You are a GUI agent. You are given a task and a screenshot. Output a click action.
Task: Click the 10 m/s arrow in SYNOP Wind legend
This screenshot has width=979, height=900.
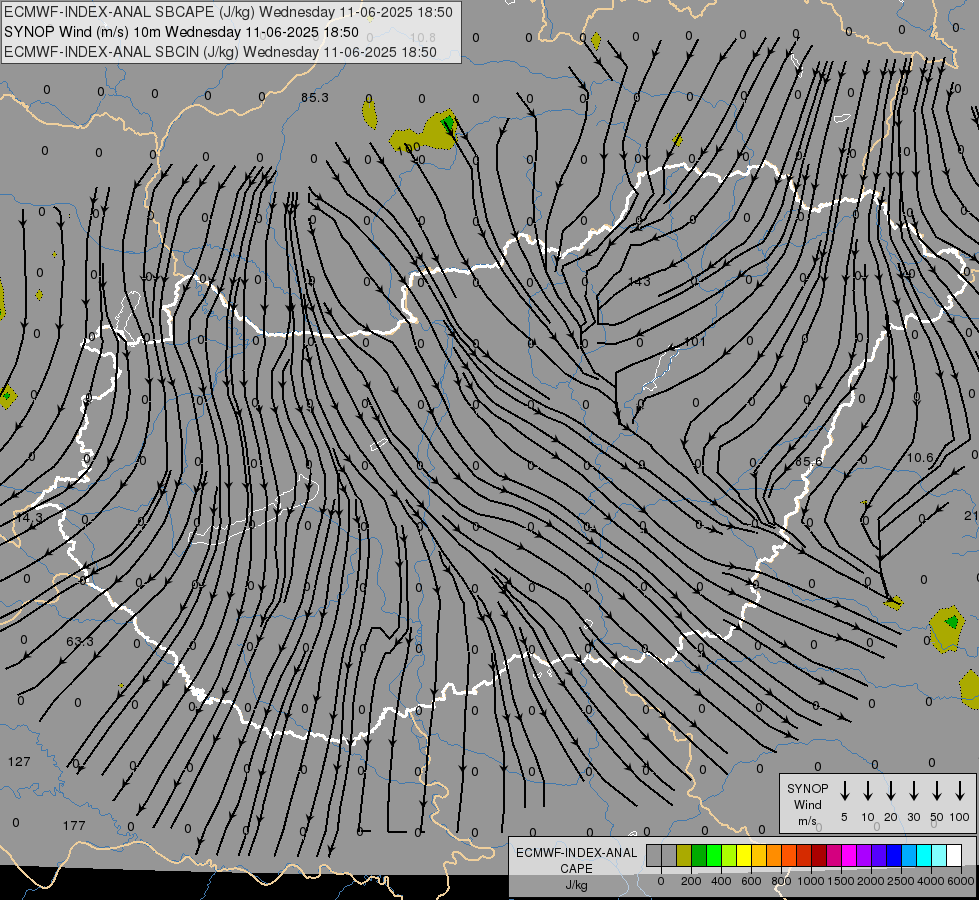point(868,791)
